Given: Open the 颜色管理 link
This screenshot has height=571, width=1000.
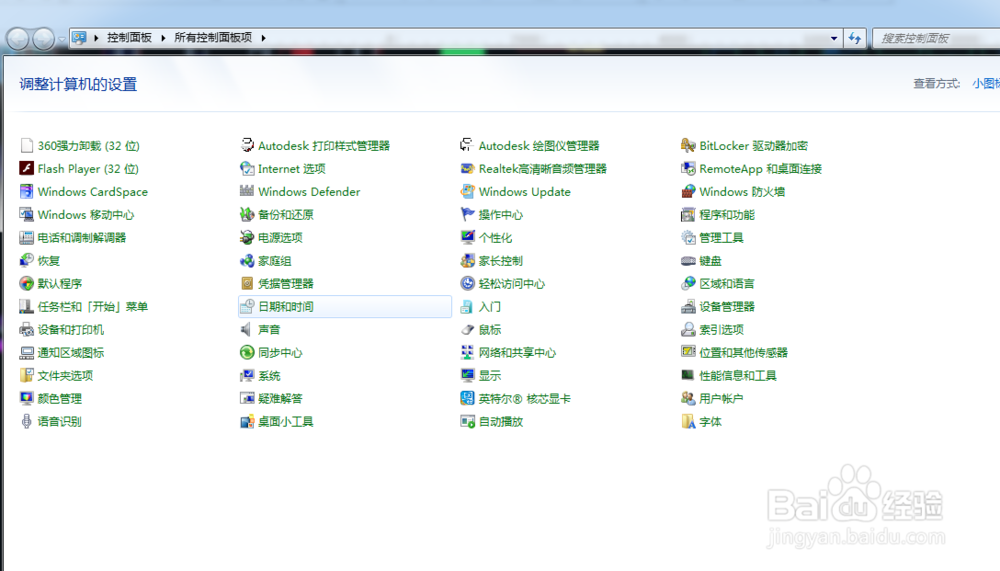Looking at the screenshot, I should 59,399.
